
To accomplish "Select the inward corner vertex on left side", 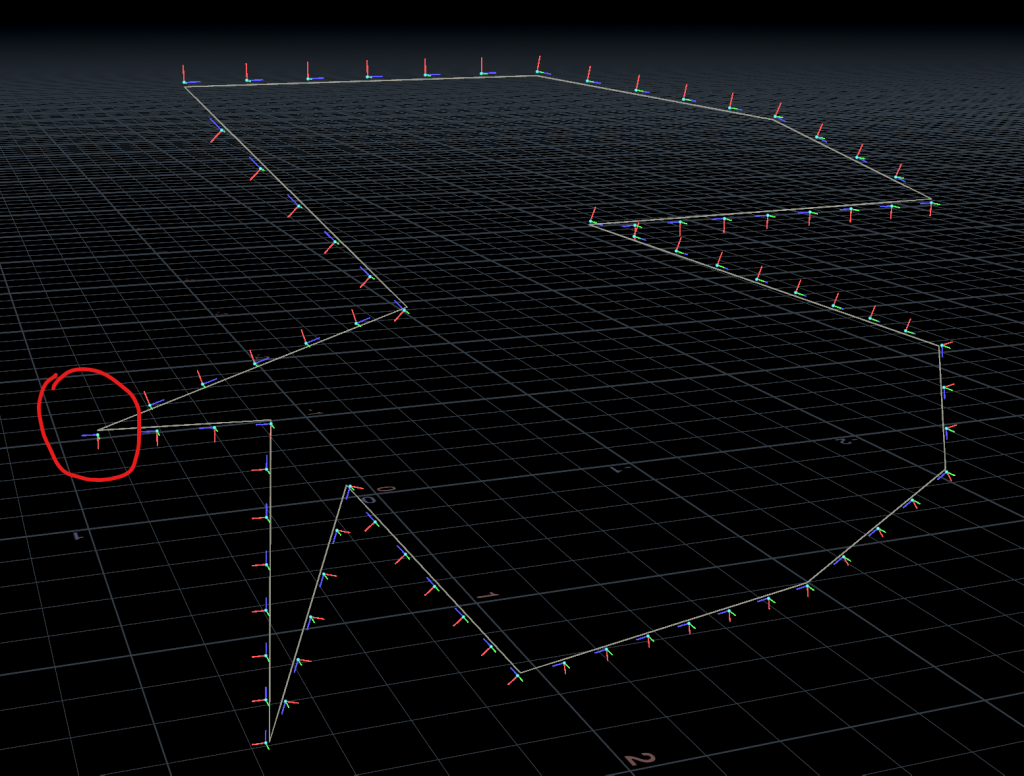I will [x=405, y=306].
